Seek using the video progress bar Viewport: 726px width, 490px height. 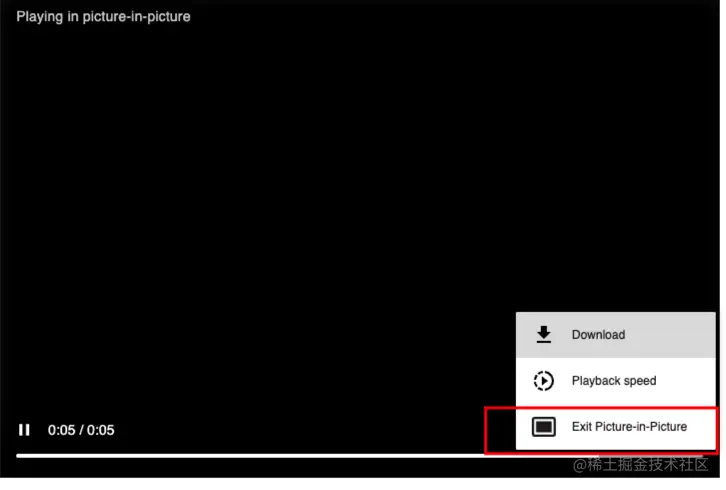[x=359, y=456]
